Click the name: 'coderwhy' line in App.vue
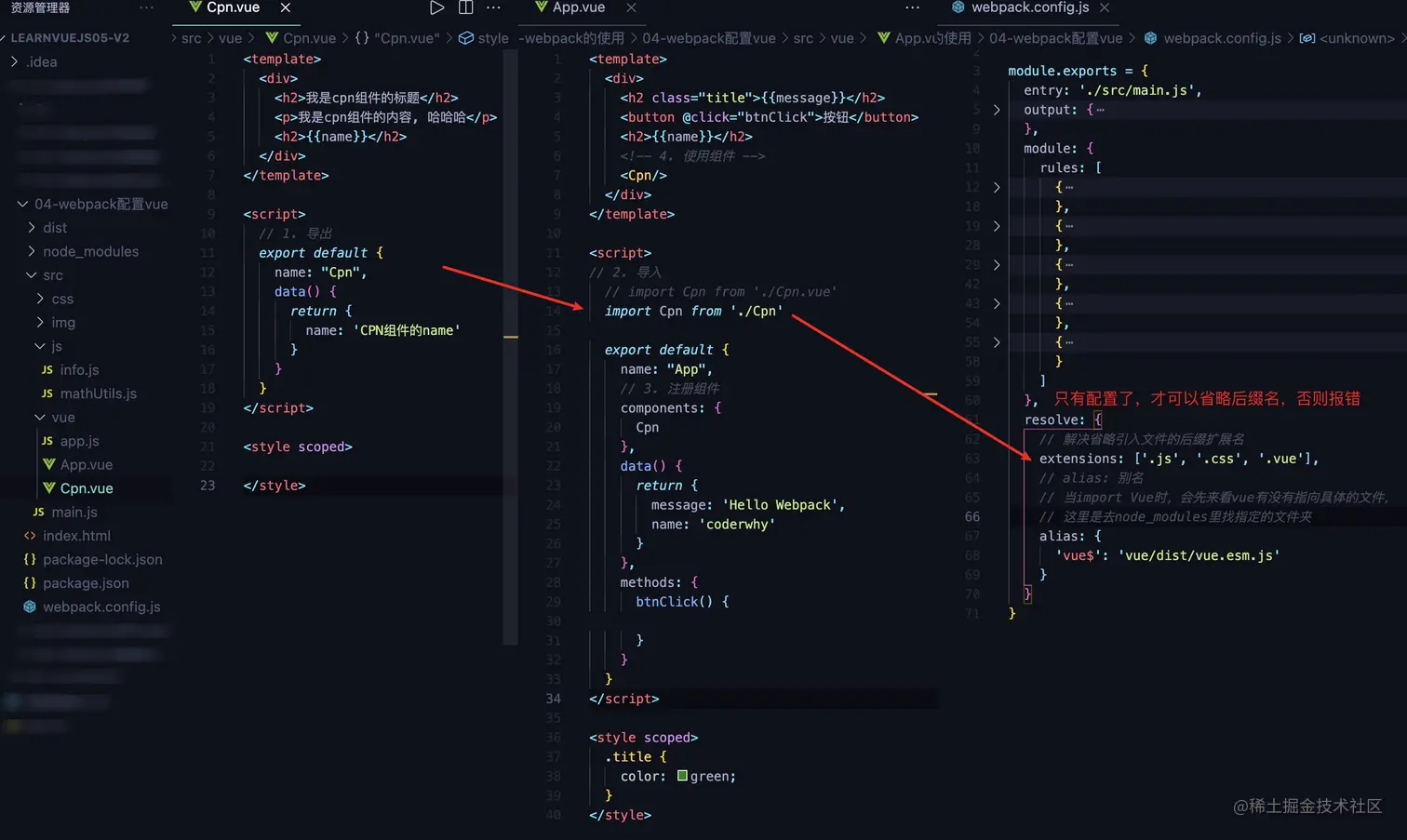1407x840 pixels. pos(713,524)
